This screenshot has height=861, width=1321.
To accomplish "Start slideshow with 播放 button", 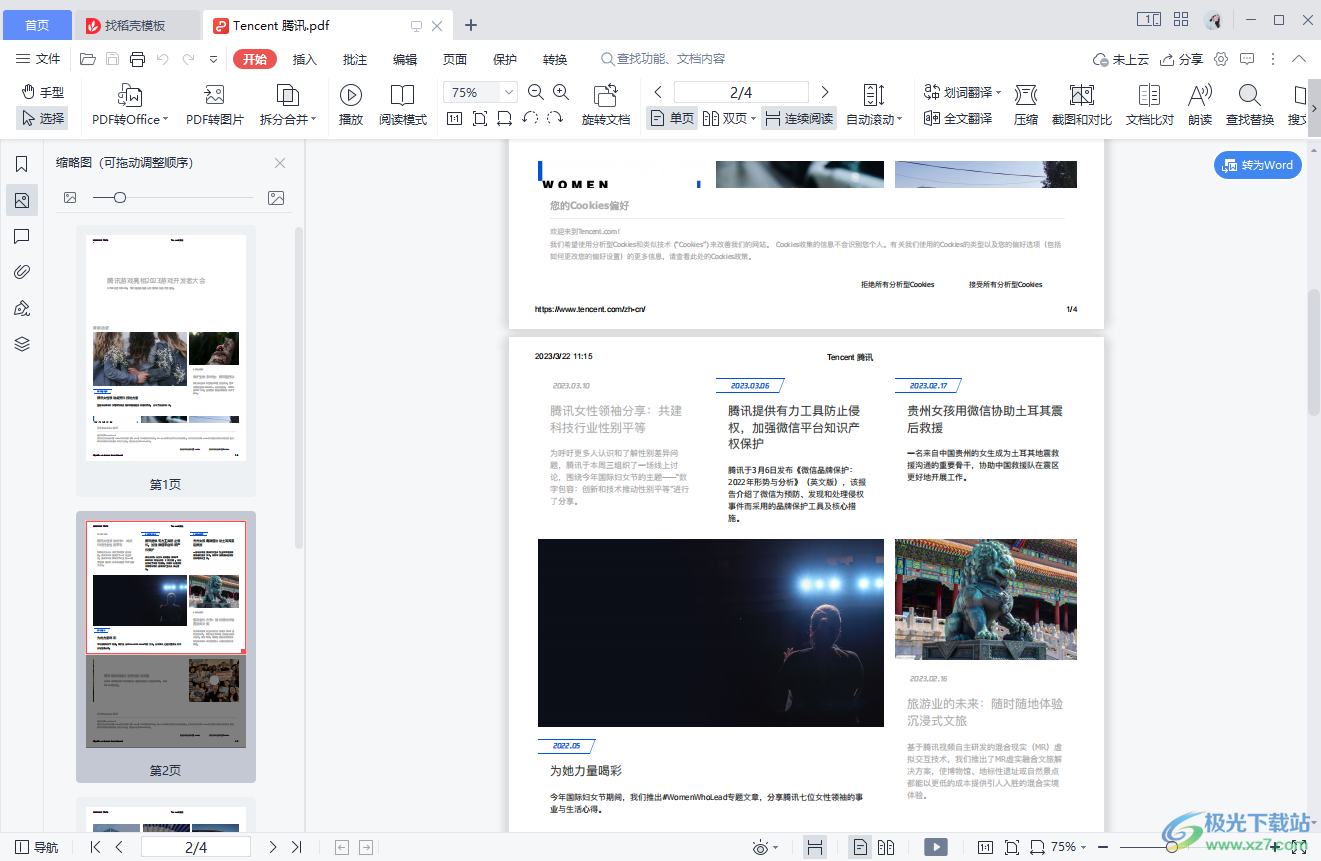I will 350,106.
